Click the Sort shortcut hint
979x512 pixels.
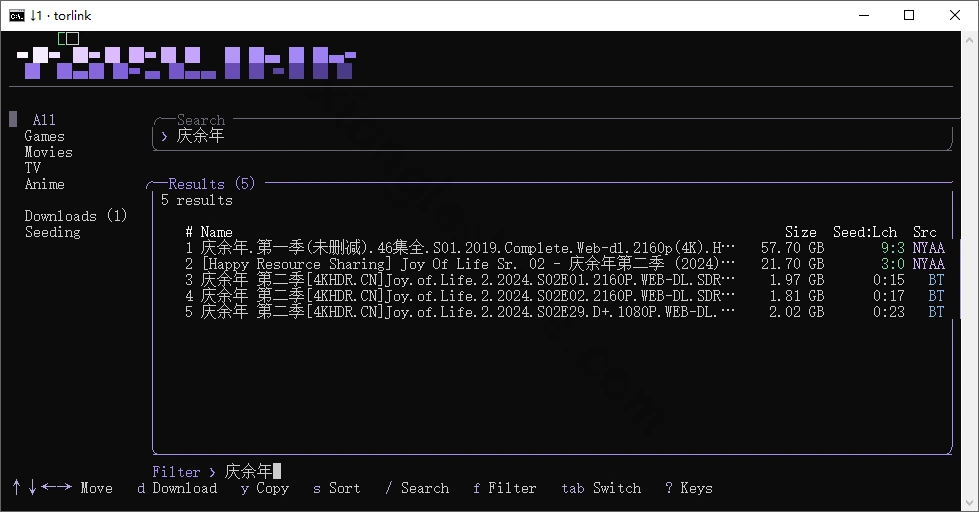click(x=337, y=488)
